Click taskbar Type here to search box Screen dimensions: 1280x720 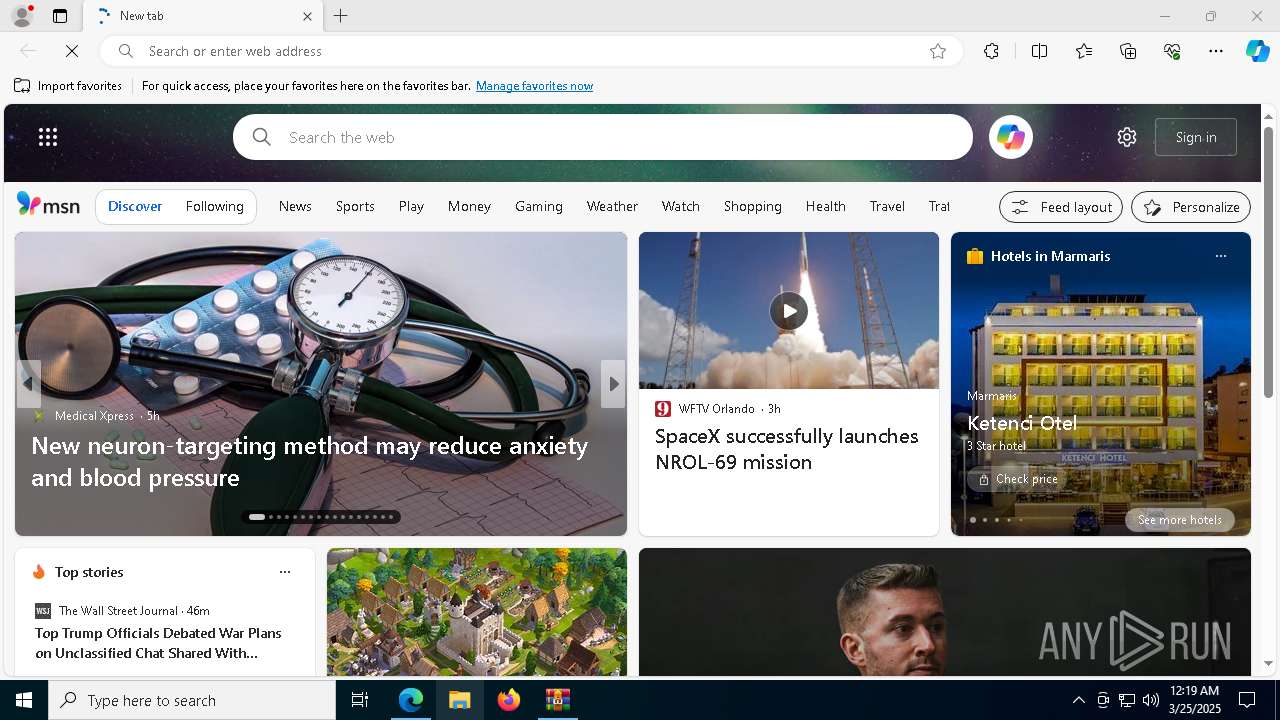point(192,700)
